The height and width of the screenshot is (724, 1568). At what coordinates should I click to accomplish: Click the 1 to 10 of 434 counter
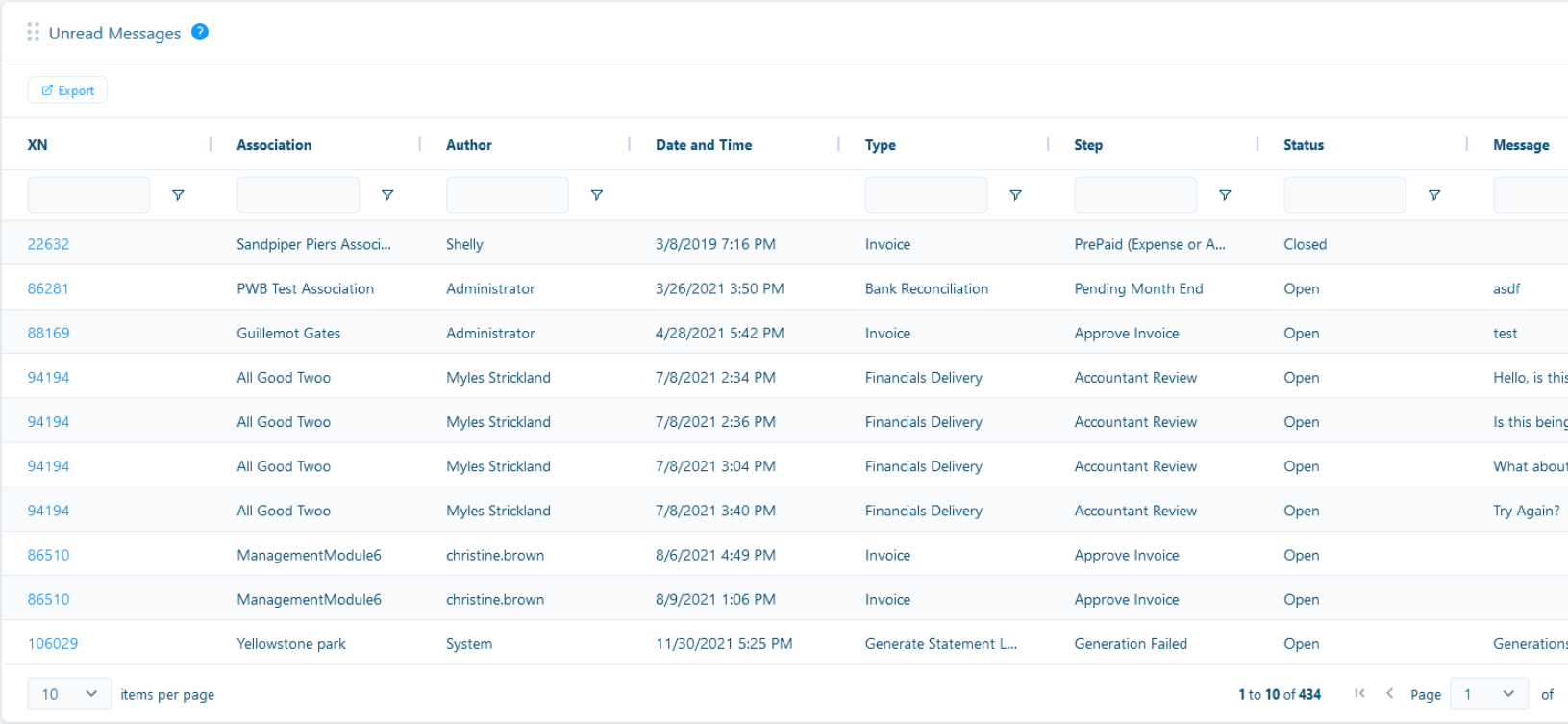point(1280,694)
